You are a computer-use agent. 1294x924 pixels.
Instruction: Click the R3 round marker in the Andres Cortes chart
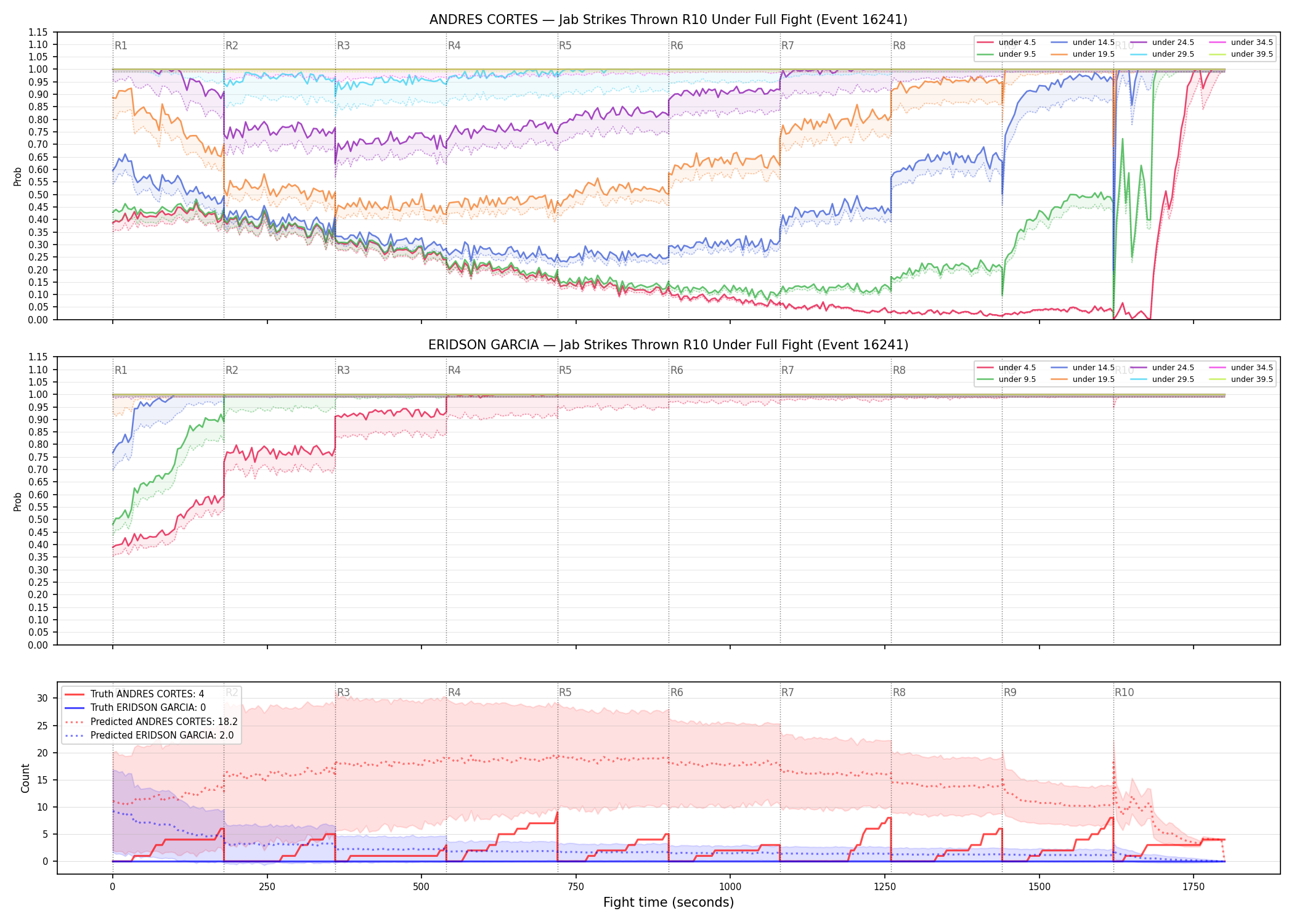pyautogui.click(x=343, y=46)
